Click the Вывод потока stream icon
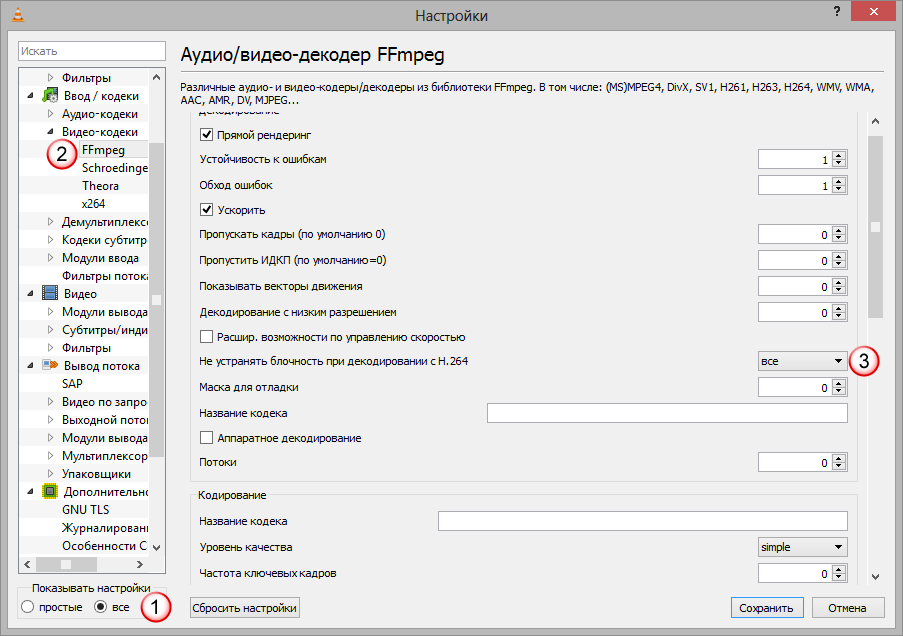This screenshot has height=636, width=903. [x=50, y=365]
